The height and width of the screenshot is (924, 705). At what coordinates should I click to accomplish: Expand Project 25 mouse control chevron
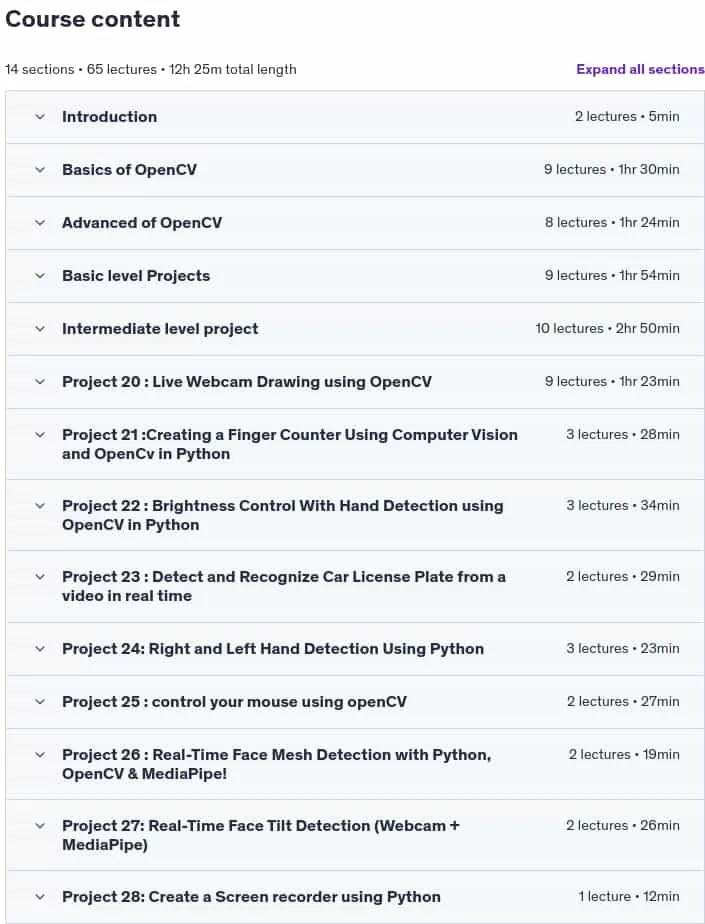[x=40, y=702]
